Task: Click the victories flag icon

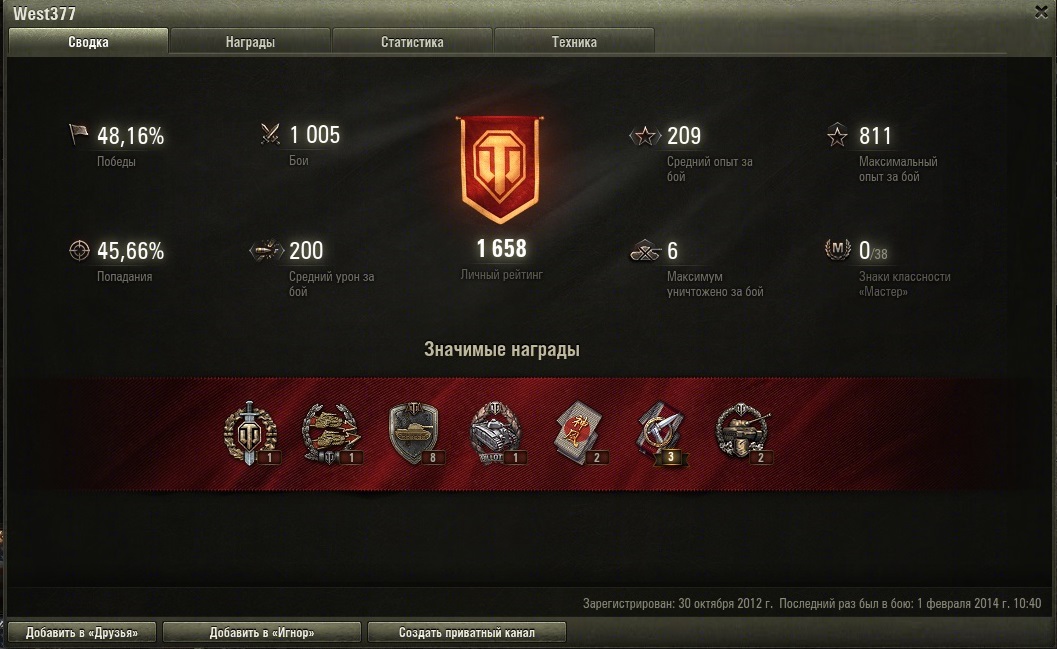Action: (78, 134)
